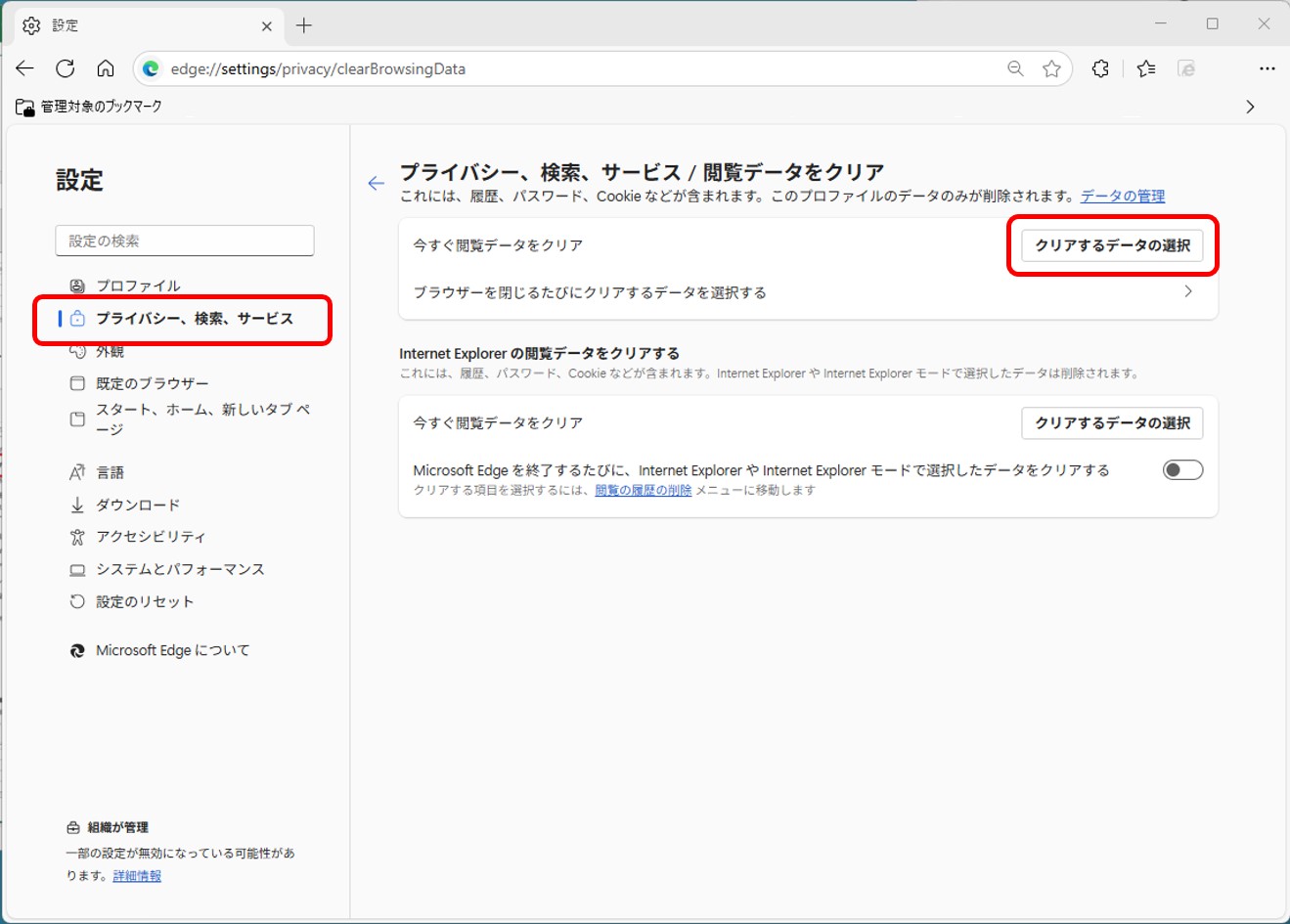Add this page to favorites star
The image size is (1290, 924).
[x=1051, y=68]
